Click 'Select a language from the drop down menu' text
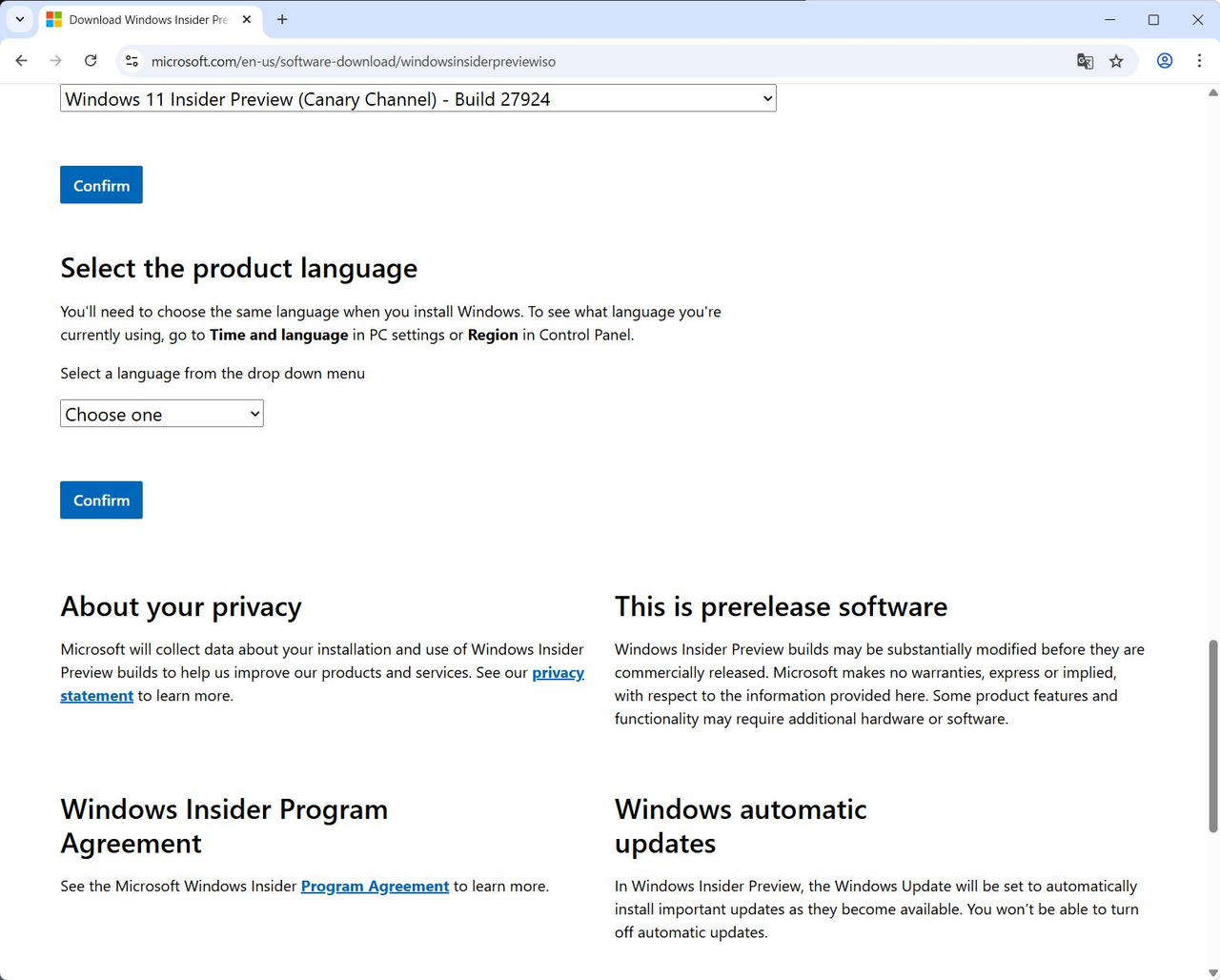The width and height of the screenshot is (1220, 980). pyautogui.click(x=213, y=374)
